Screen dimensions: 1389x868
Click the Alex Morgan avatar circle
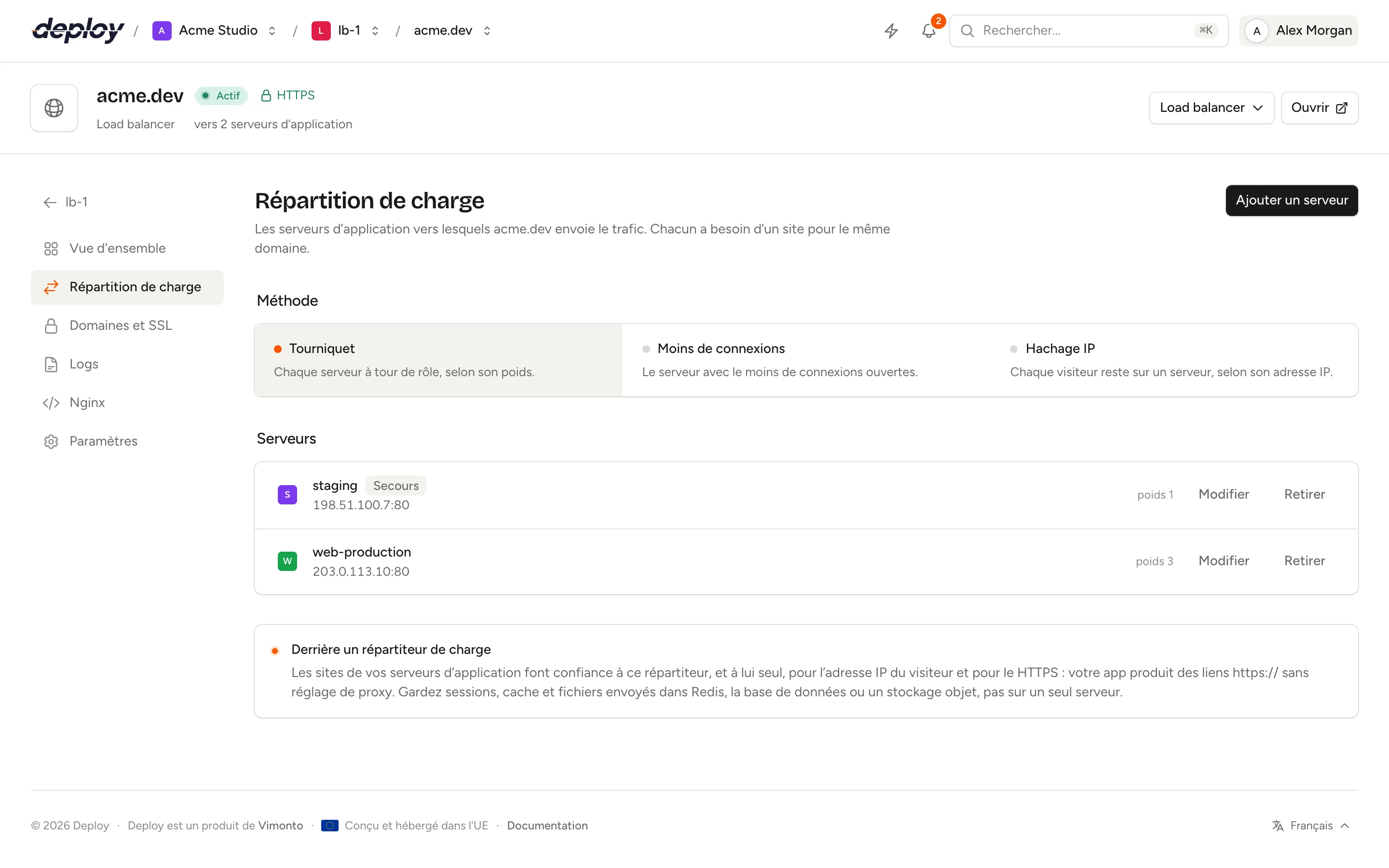click(1256, 31)
